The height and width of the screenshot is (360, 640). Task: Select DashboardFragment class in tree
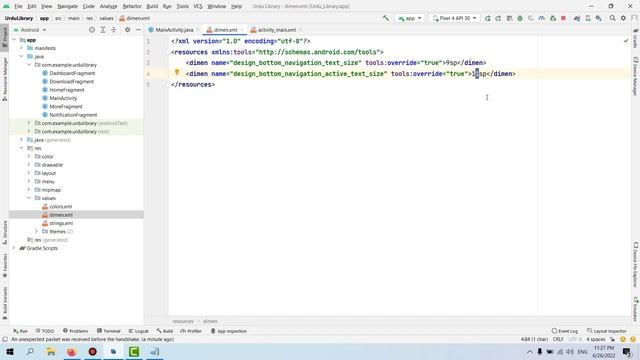click(x=72, y=73)
